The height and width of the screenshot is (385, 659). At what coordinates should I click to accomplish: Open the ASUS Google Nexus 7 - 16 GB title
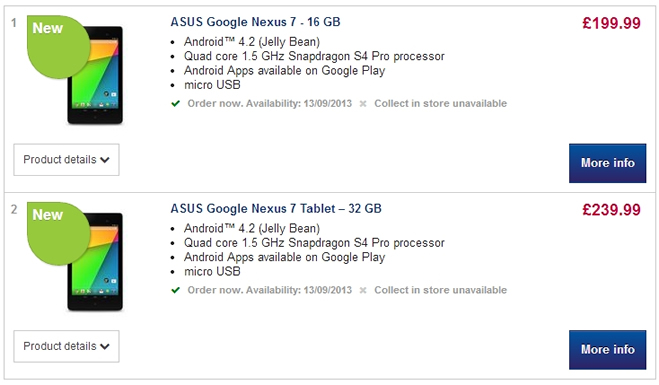click(255, 22)
